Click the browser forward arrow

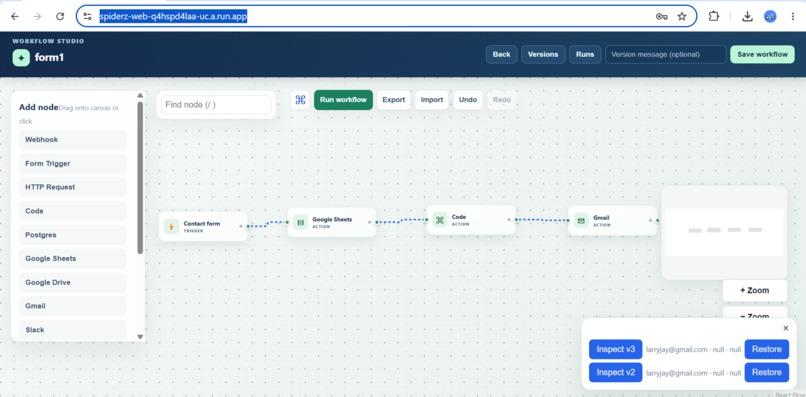pos(37,16)
